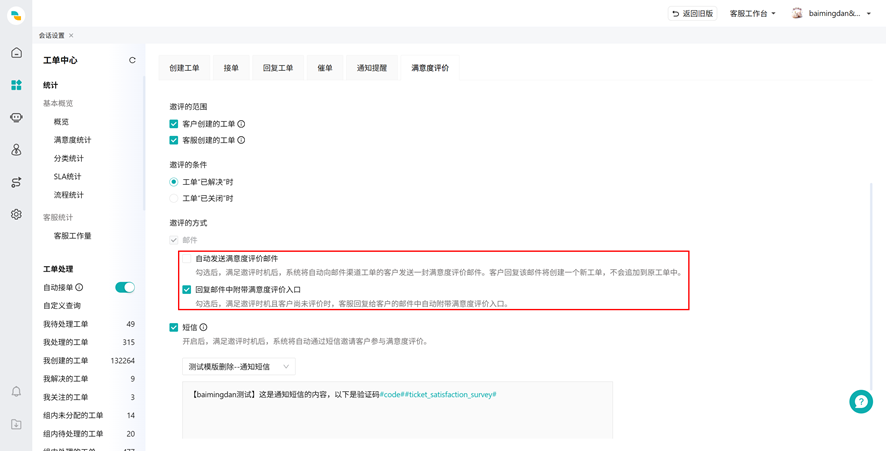886x451 pixels.
Task: Close the 会话设置 tab
Action: (x=71, y=35)
